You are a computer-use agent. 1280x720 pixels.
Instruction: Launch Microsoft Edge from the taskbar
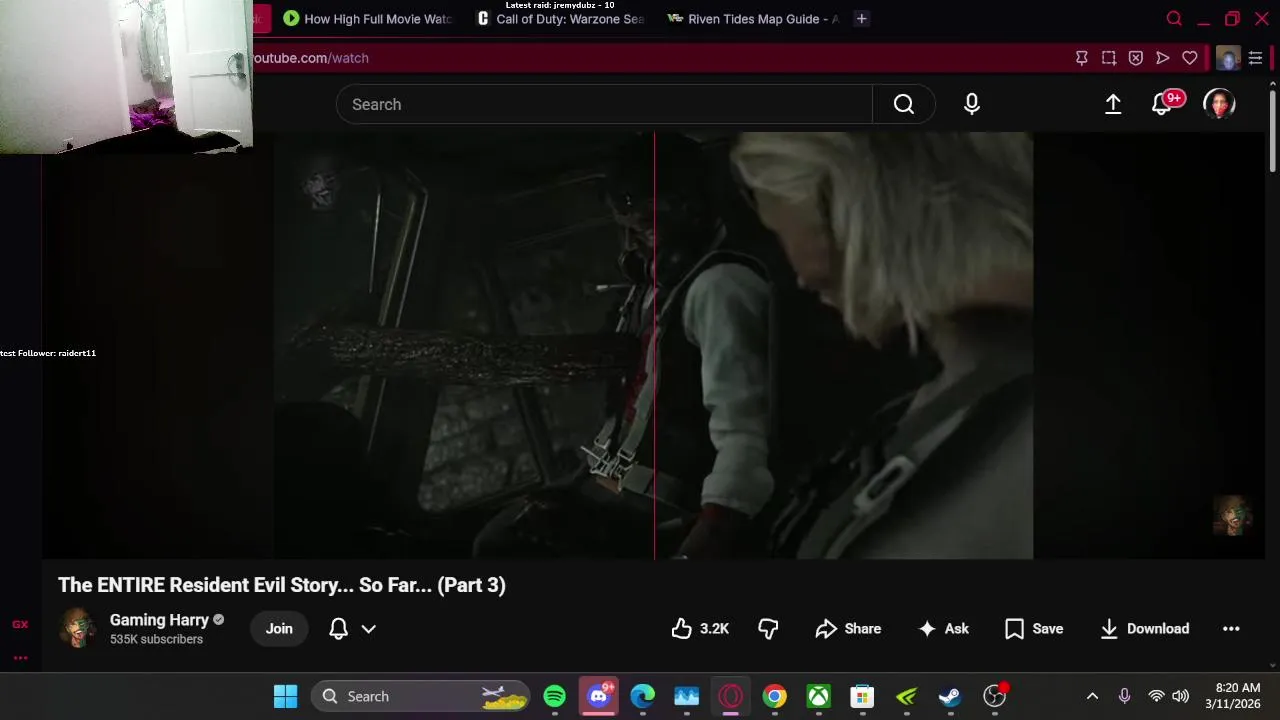click(x=642, y=696)
